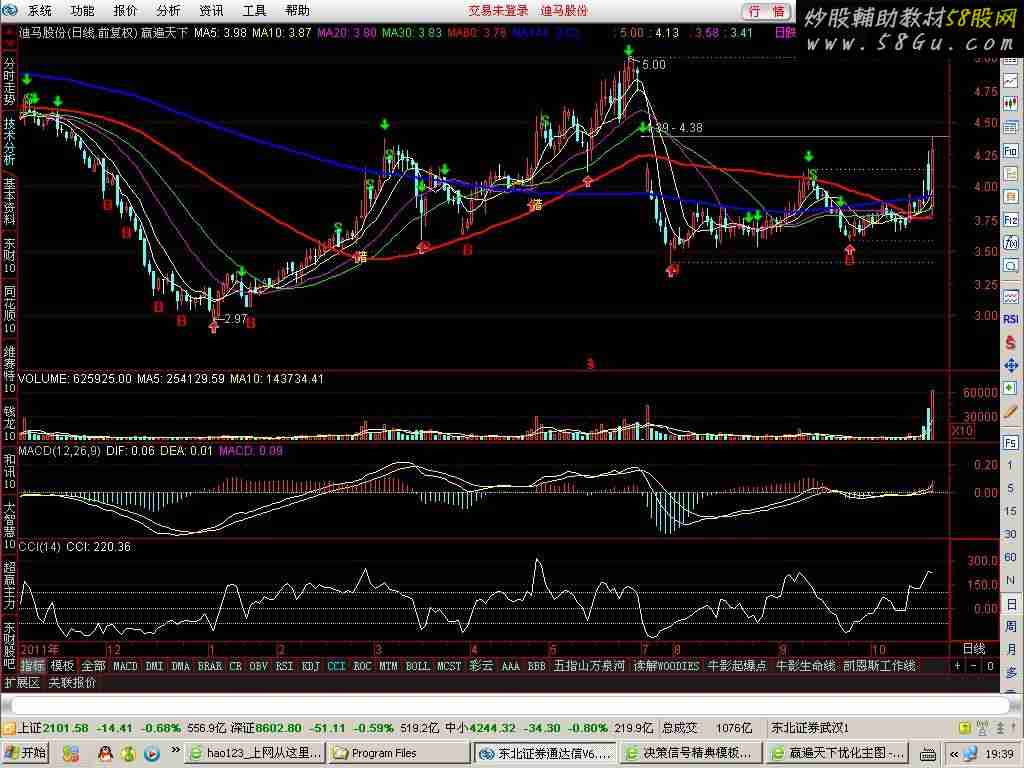Click the wave indicator toolbar icon
The image size is (1024, 768).
pyautogui.click(x=1010, y=296)
